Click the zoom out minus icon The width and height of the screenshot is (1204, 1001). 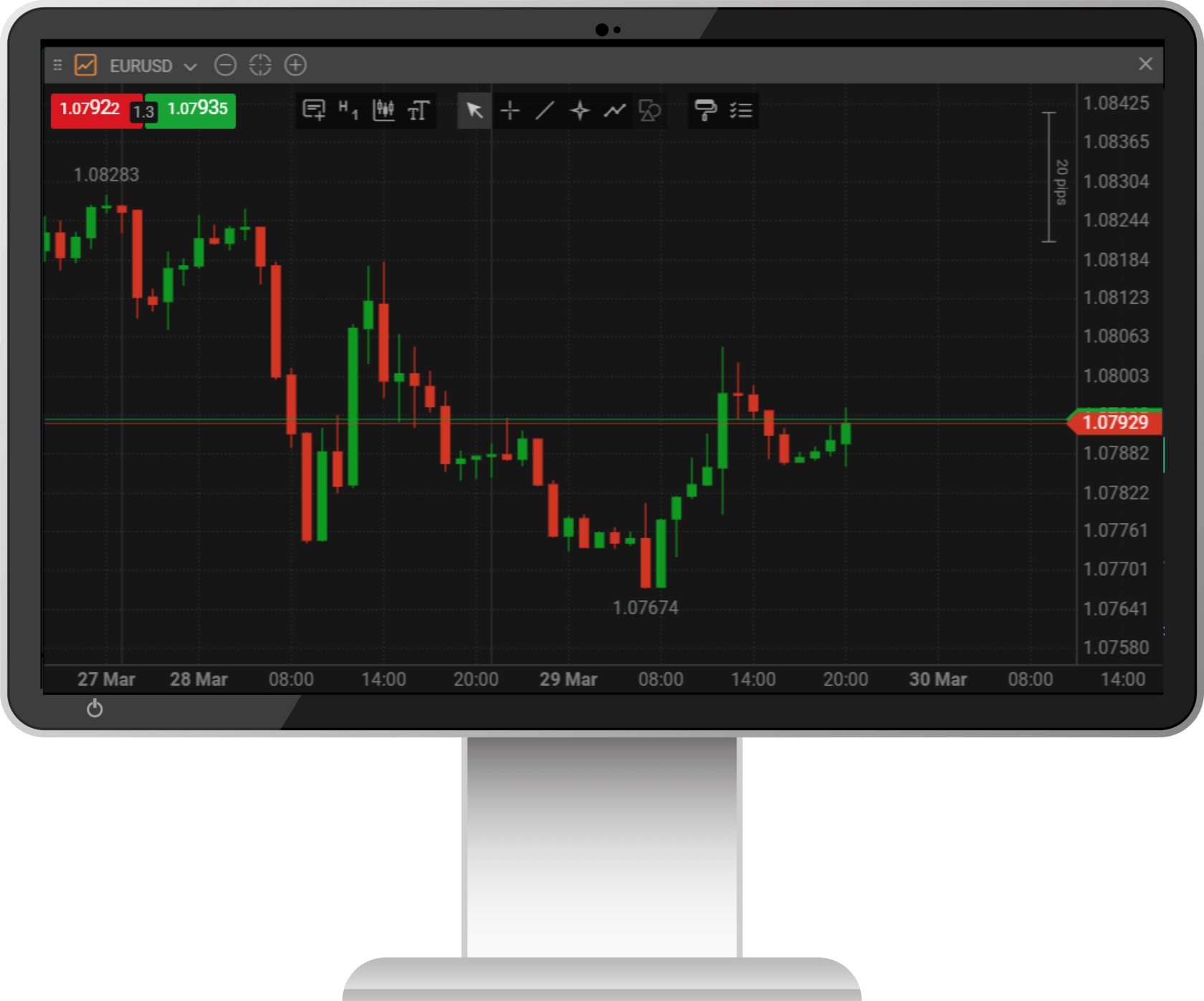click(225, 65)
